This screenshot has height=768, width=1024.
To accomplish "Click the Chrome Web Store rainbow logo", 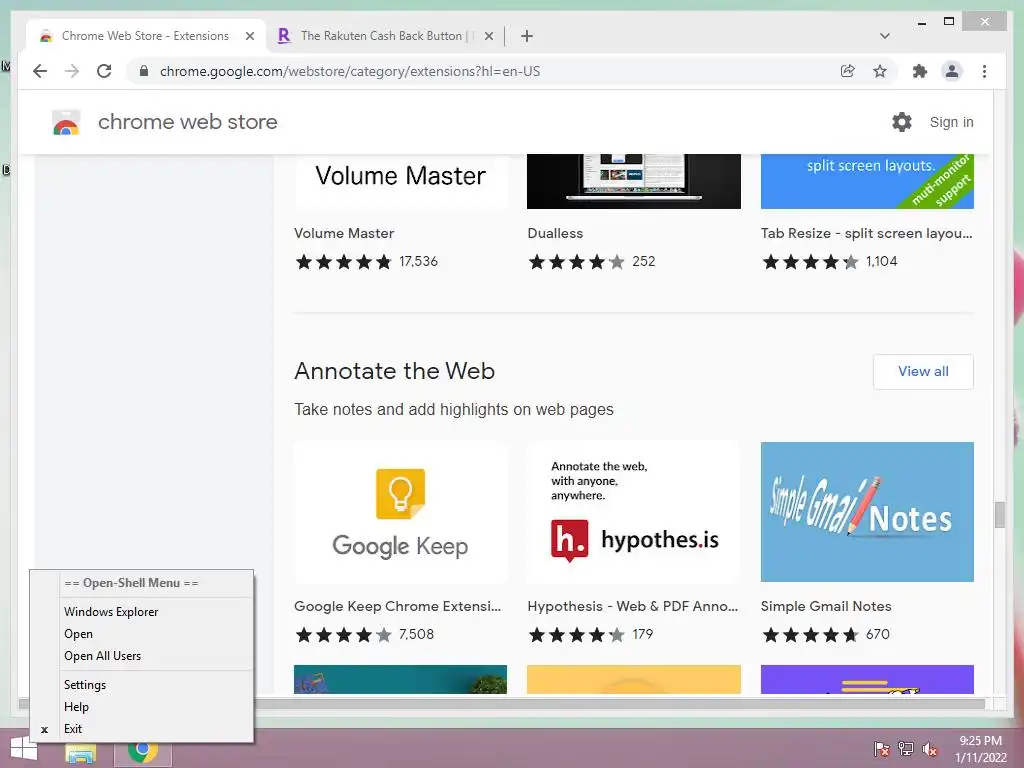I will click(x=66, y=122).
